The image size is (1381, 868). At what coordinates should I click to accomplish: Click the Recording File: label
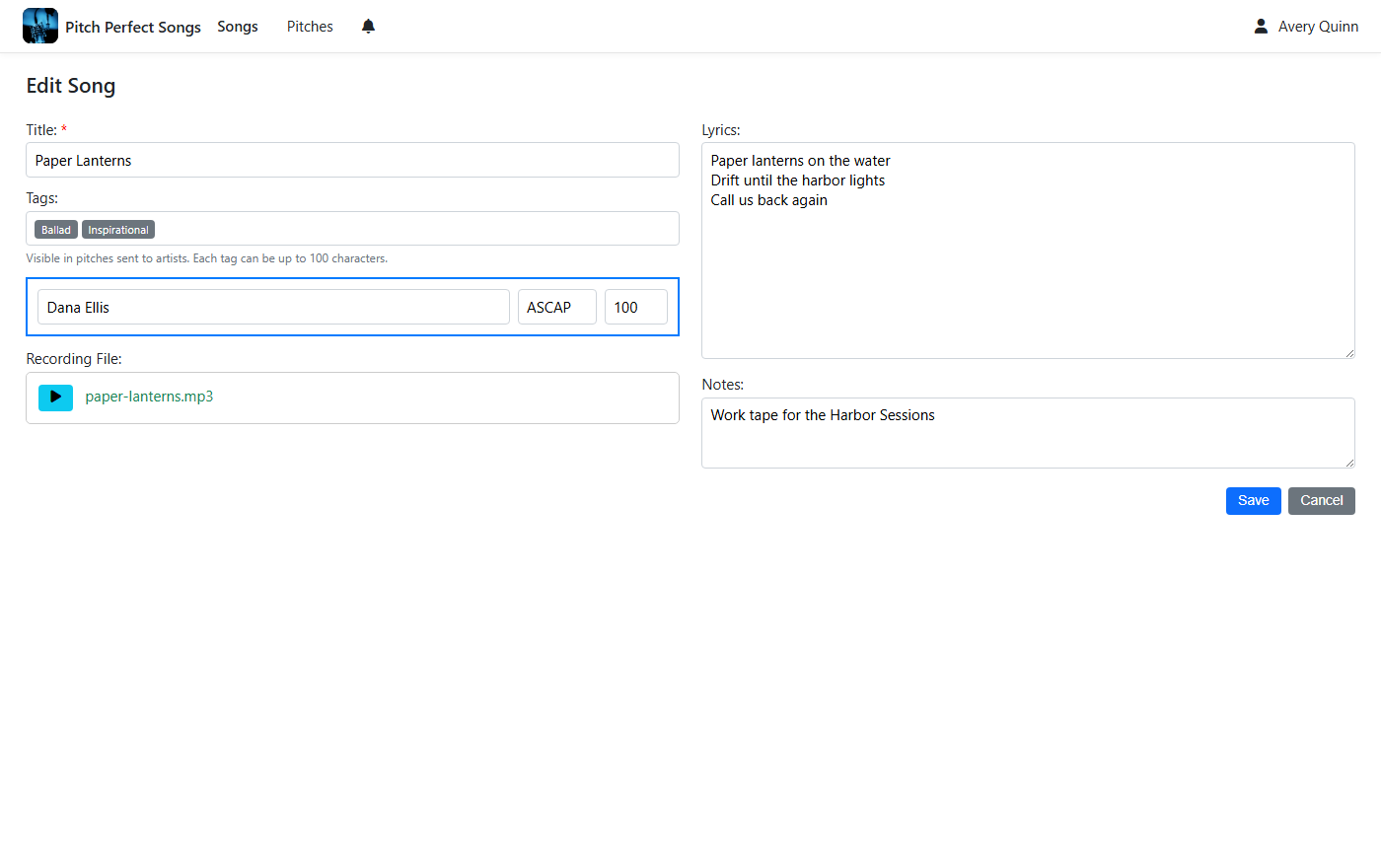click(x=74, y=359)
